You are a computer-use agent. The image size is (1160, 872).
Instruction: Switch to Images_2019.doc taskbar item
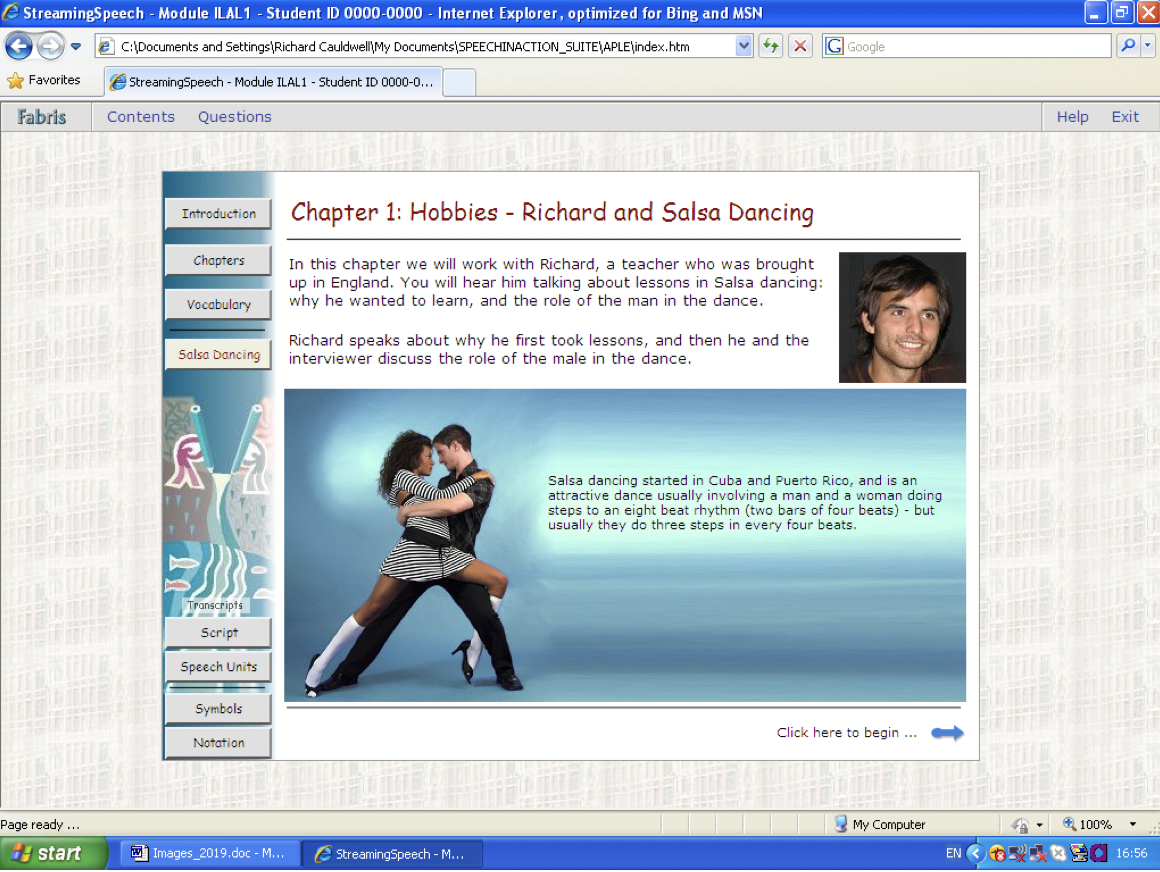tap(209, 854)
